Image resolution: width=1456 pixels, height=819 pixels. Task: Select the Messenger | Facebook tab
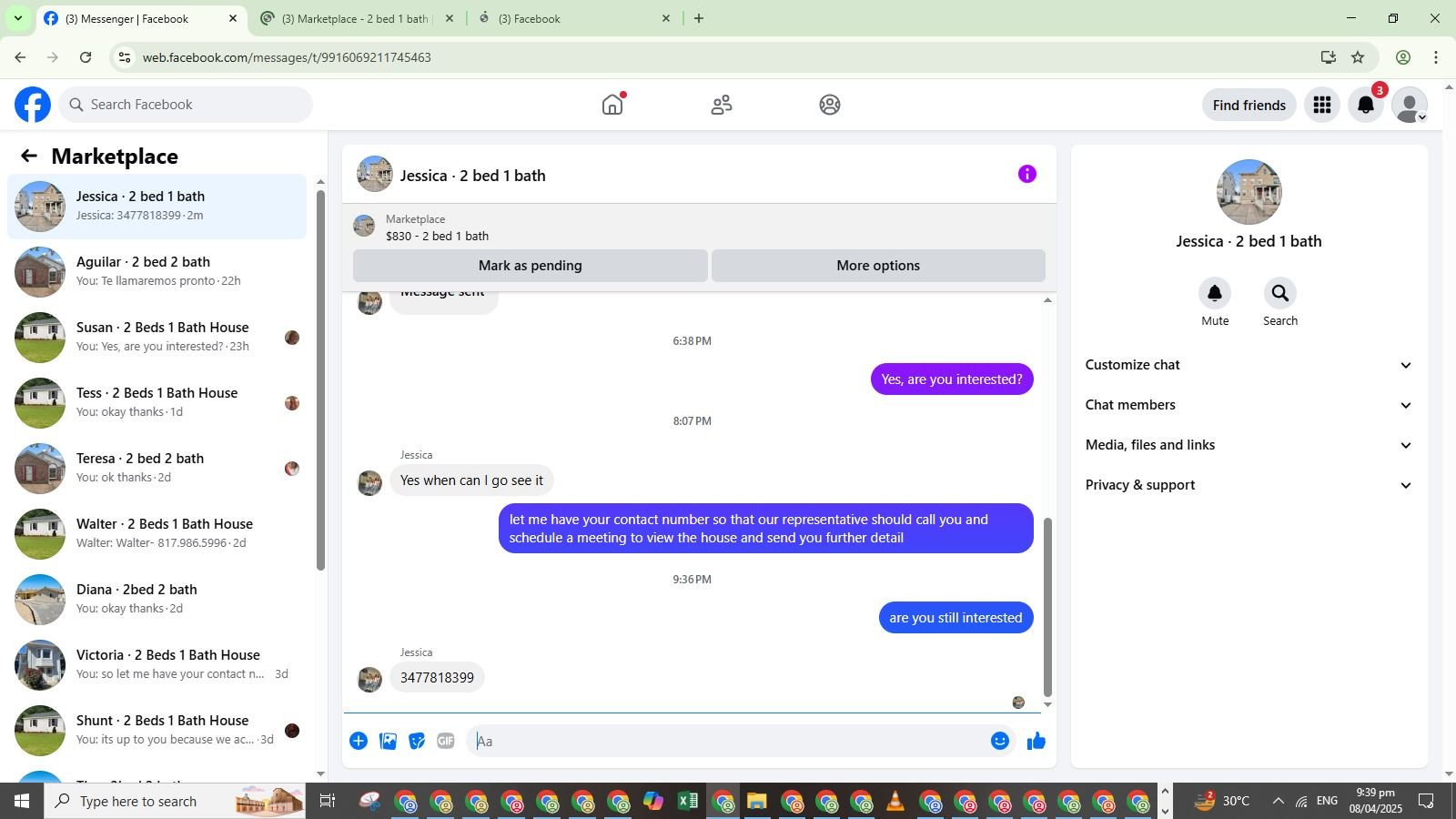141,18
